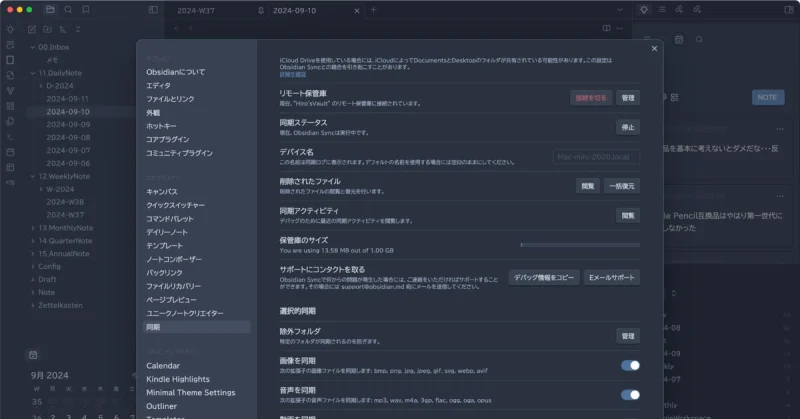Open a new tab with the plus button
Screen dimensions: 800x419
point(373,10)
